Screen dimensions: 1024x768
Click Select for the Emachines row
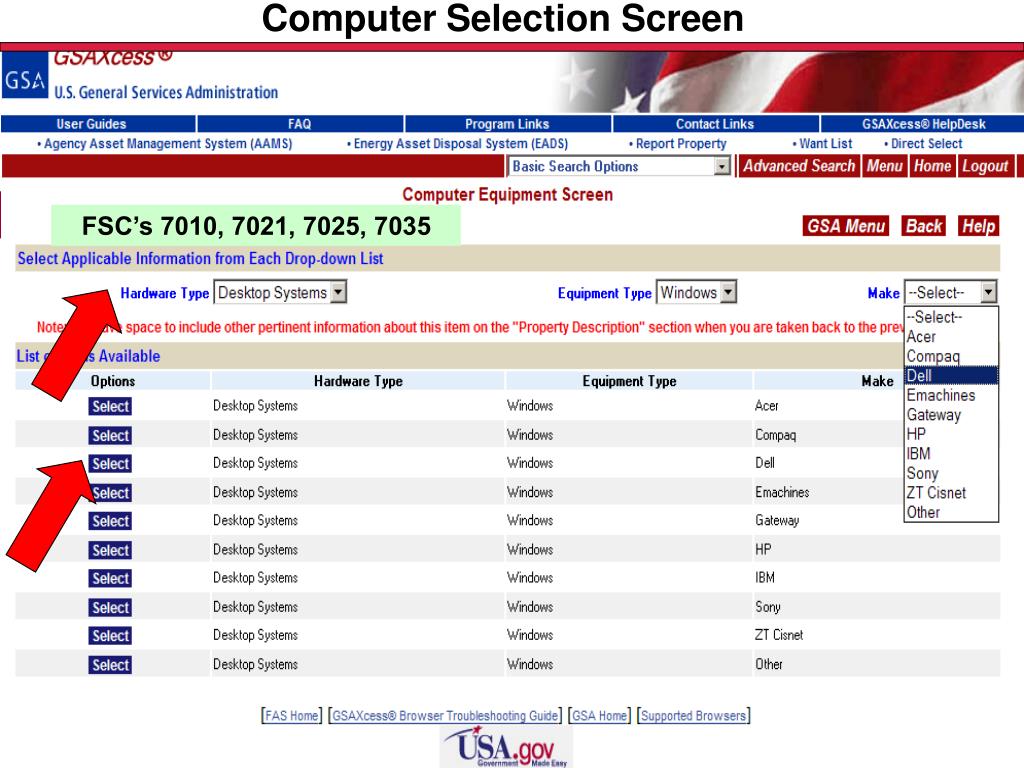[110, 493]
